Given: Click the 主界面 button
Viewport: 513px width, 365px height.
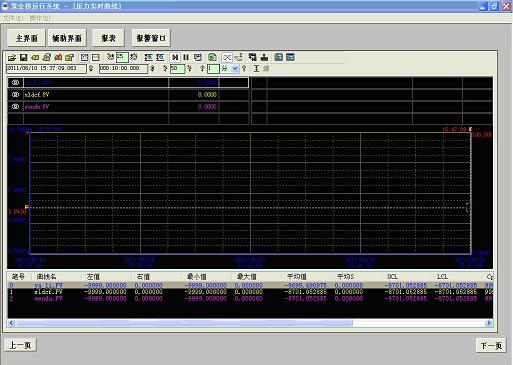Looking at the screenshot, I should (x=27, y=38).
